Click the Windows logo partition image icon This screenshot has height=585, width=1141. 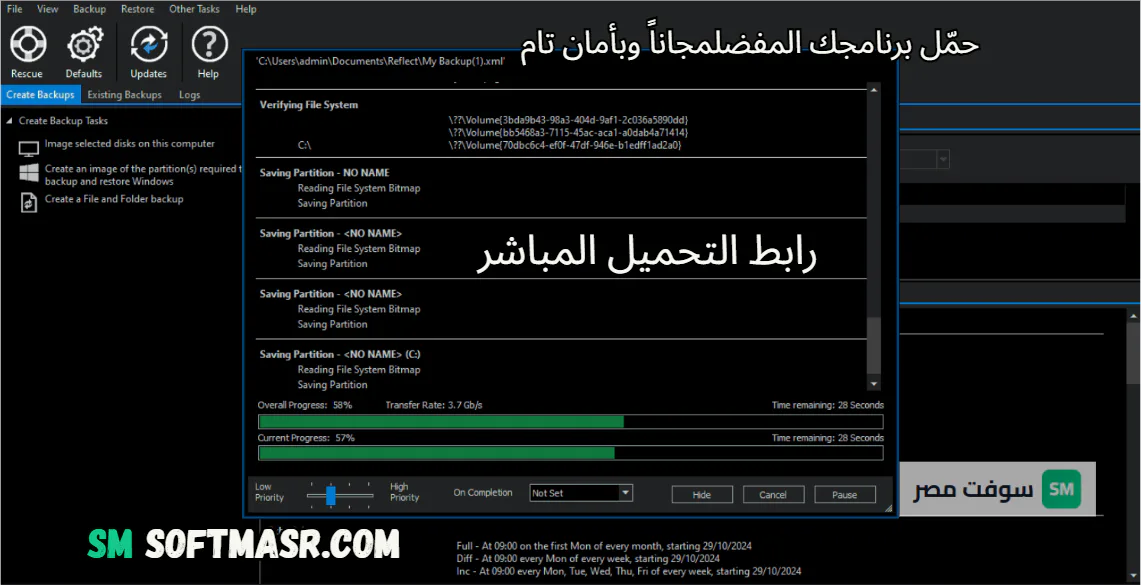(28, 173)
